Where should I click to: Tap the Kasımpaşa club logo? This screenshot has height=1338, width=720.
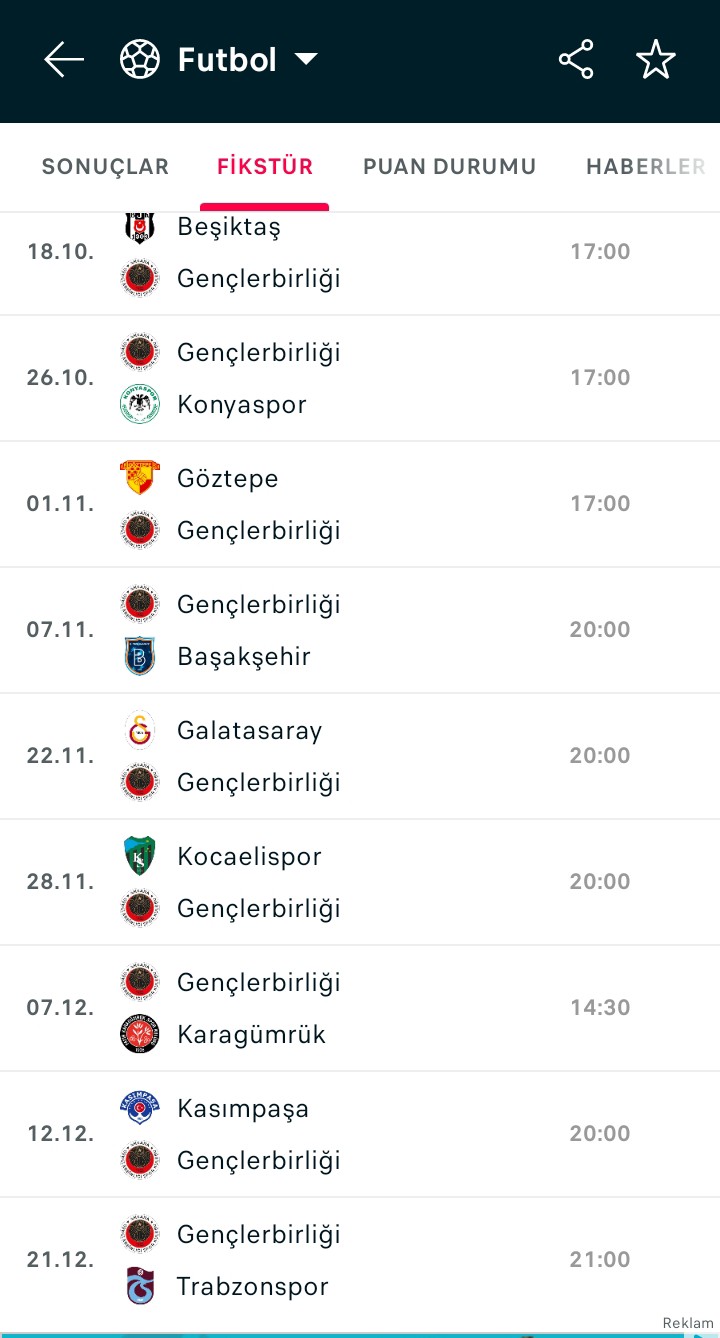point(140,1108)
